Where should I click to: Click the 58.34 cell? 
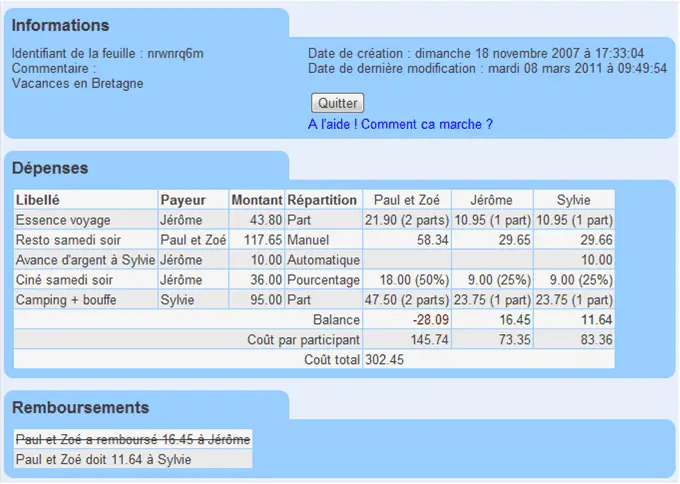click(x=407, y=240)
